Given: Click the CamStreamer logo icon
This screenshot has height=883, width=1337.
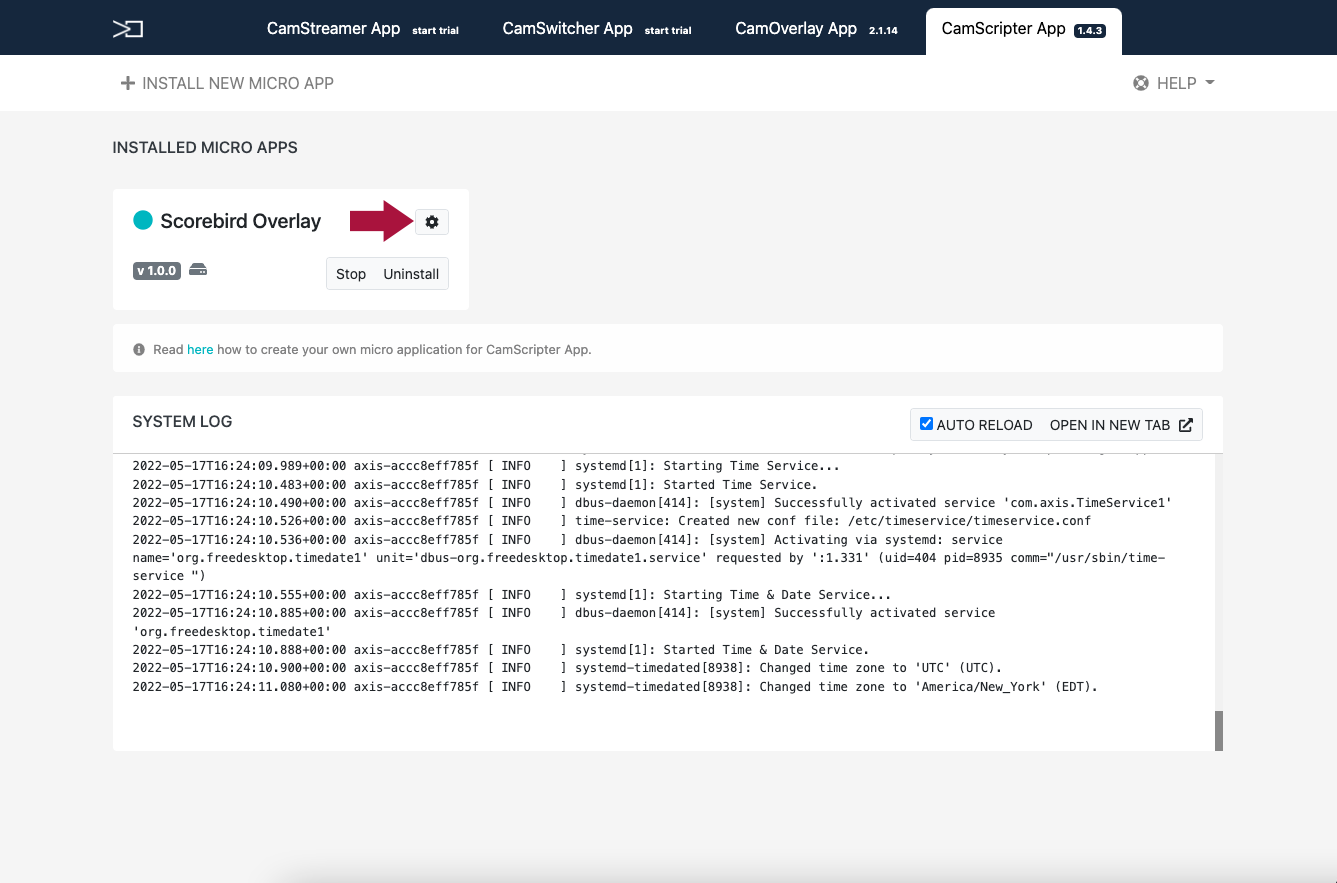Looking at the screenshot, I should point(128,29).
